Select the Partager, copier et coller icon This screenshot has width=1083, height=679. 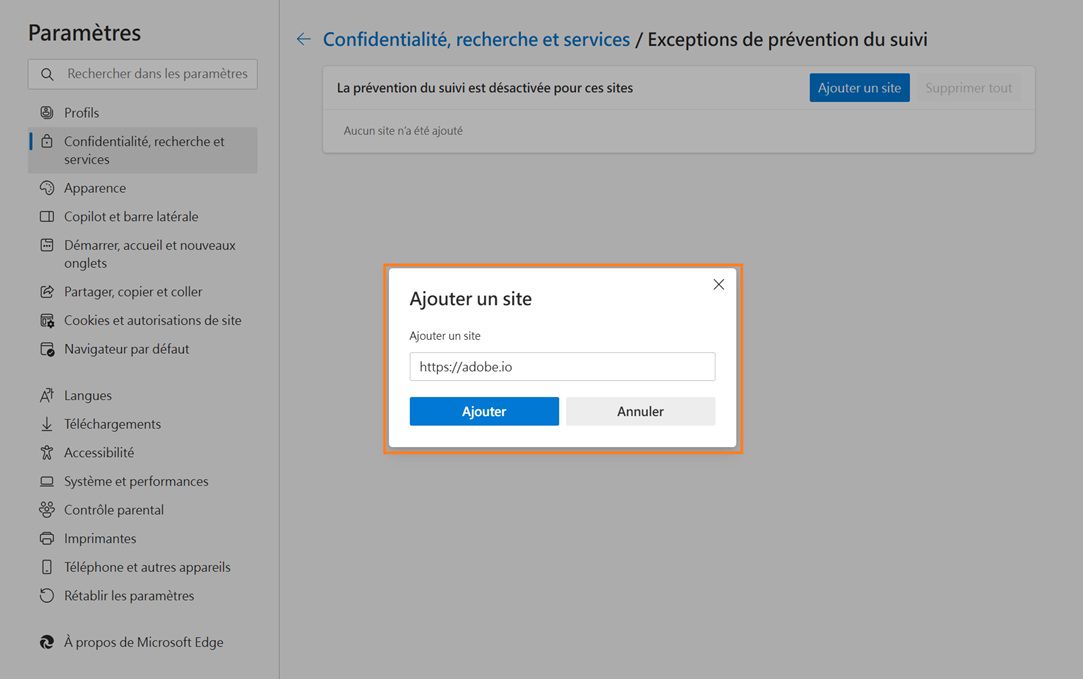(x=47, y=291)
